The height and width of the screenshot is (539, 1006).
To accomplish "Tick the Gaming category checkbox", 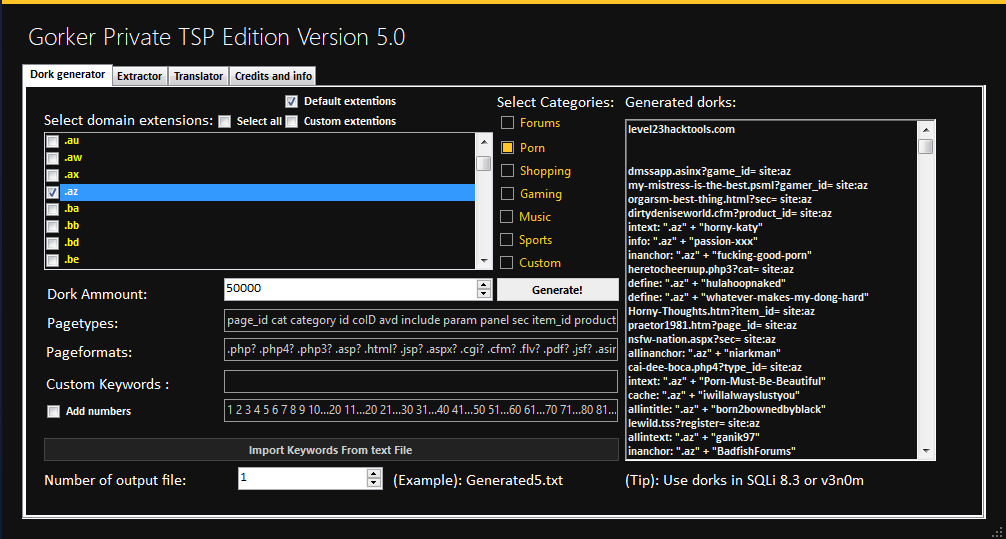I will [x=507, y=194].
